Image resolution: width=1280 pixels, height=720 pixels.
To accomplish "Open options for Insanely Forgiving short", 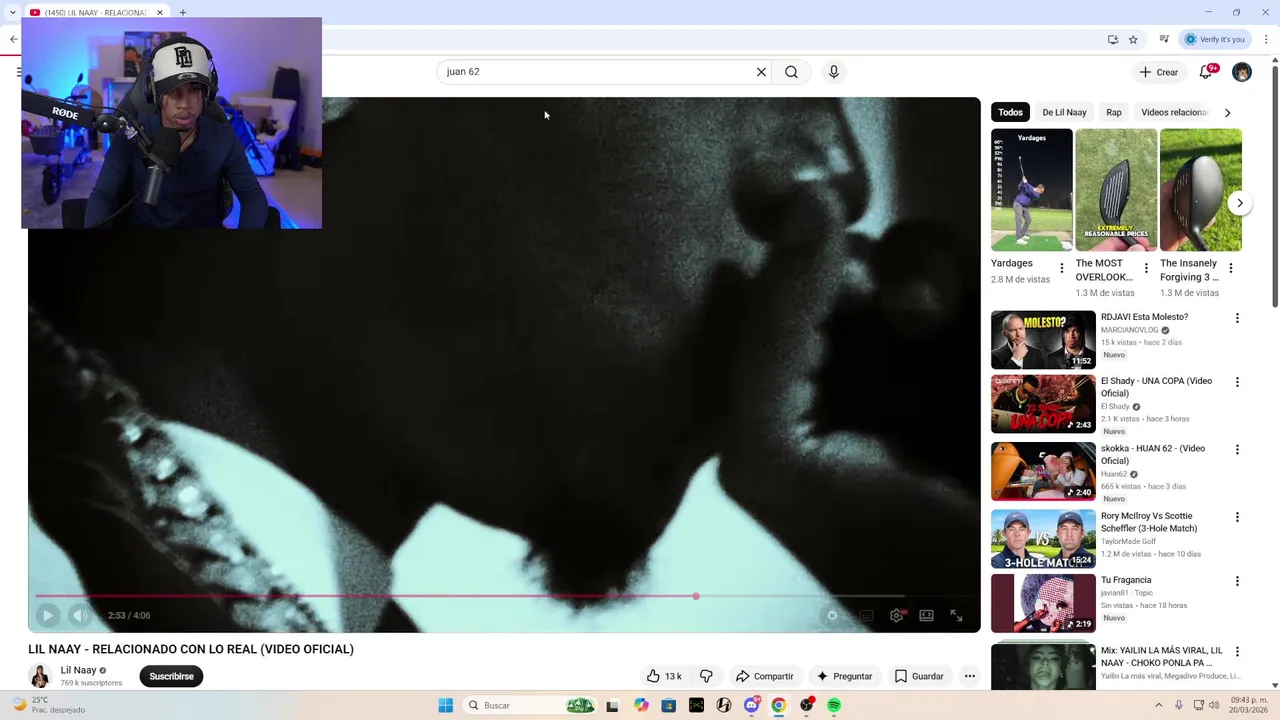I will tap(1231, 268).
